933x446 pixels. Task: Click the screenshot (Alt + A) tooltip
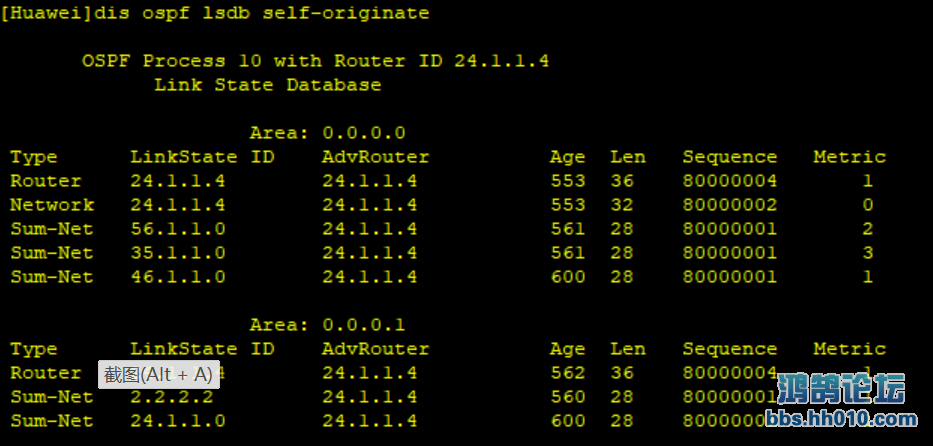[x=159, y=375]
